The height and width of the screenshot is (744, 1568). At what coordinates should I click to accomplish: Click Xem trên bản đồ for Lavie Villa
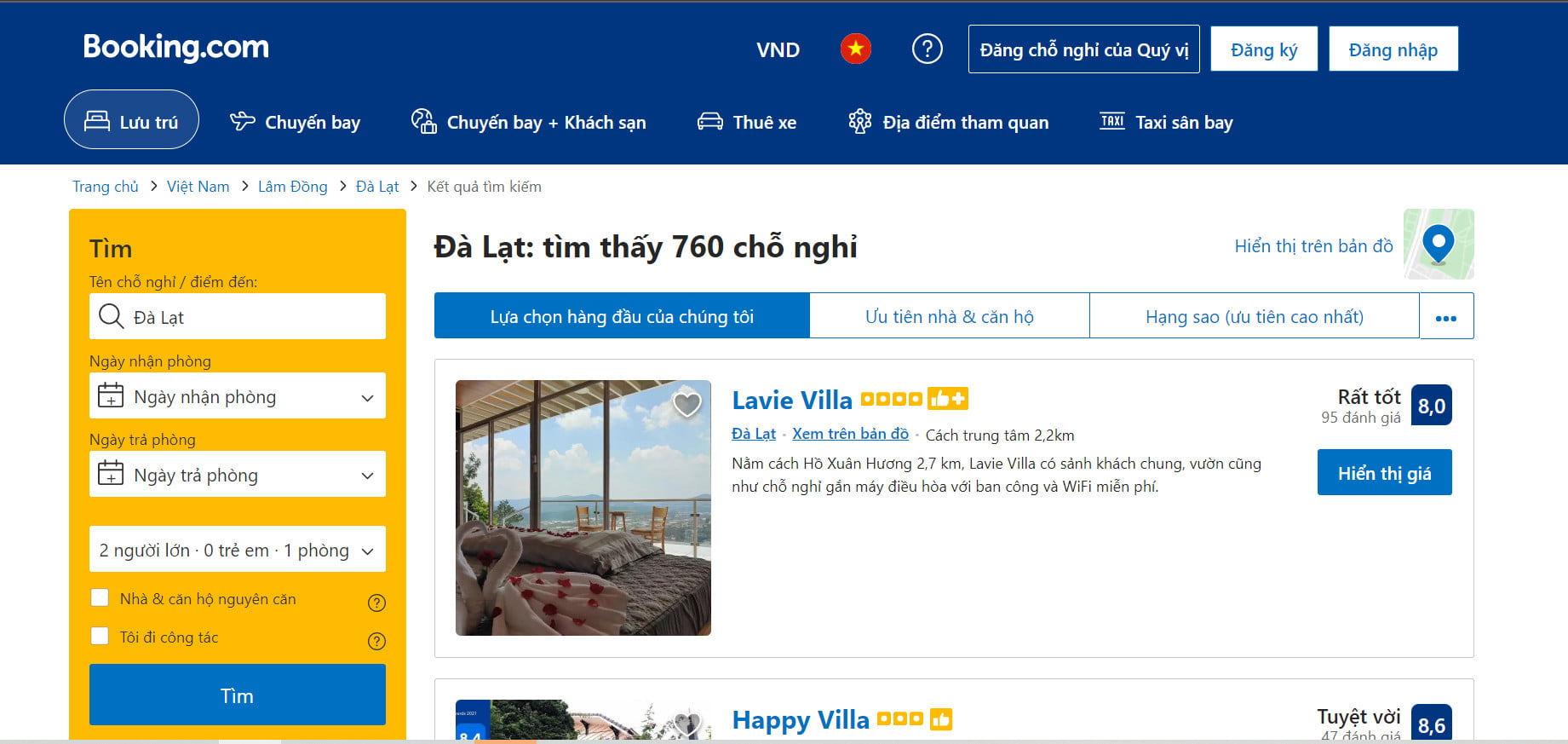click(x=850, y=434)
